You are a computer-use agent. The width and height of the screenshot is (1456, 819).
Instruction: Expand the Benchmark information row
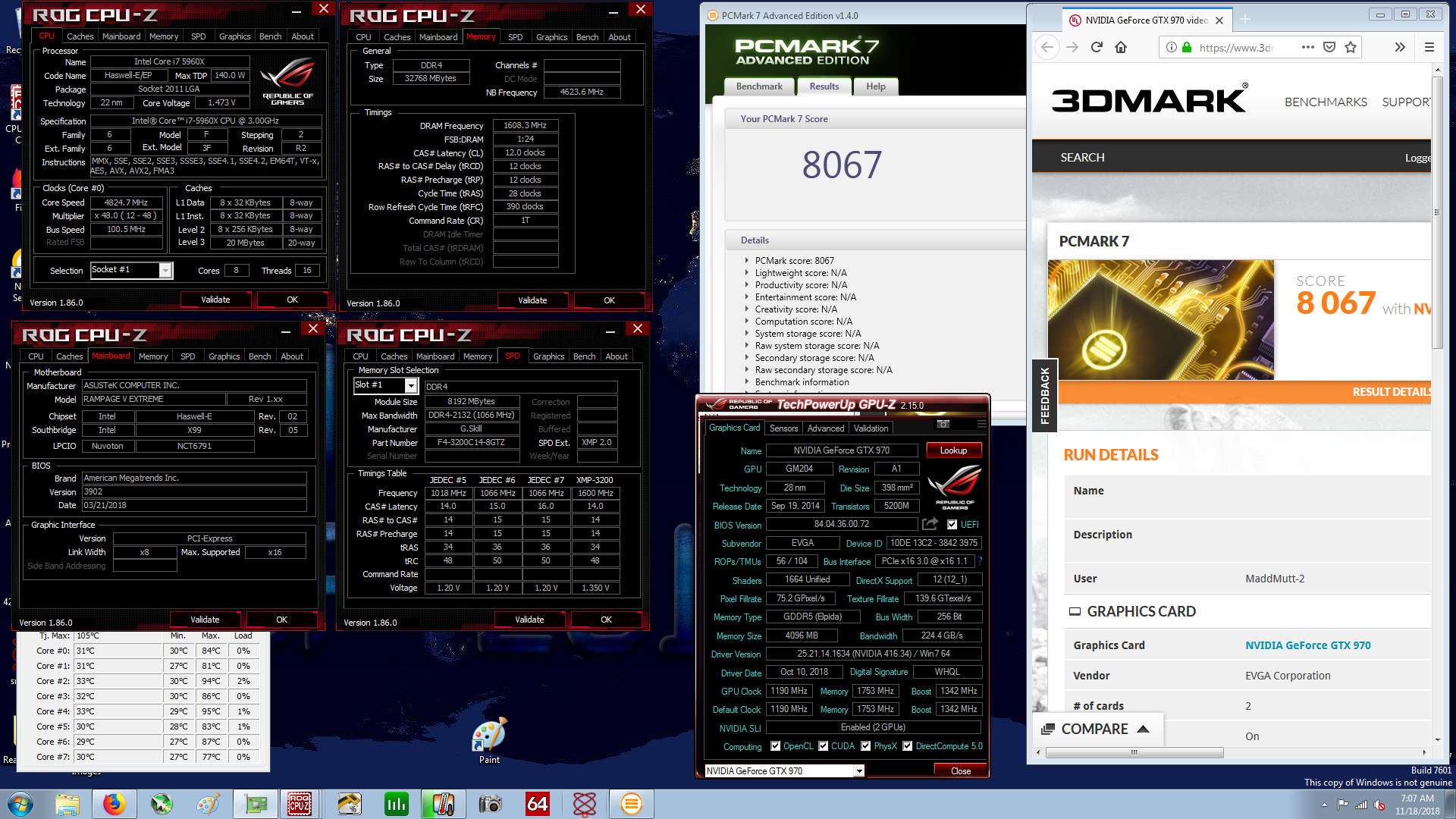(747, 382)
